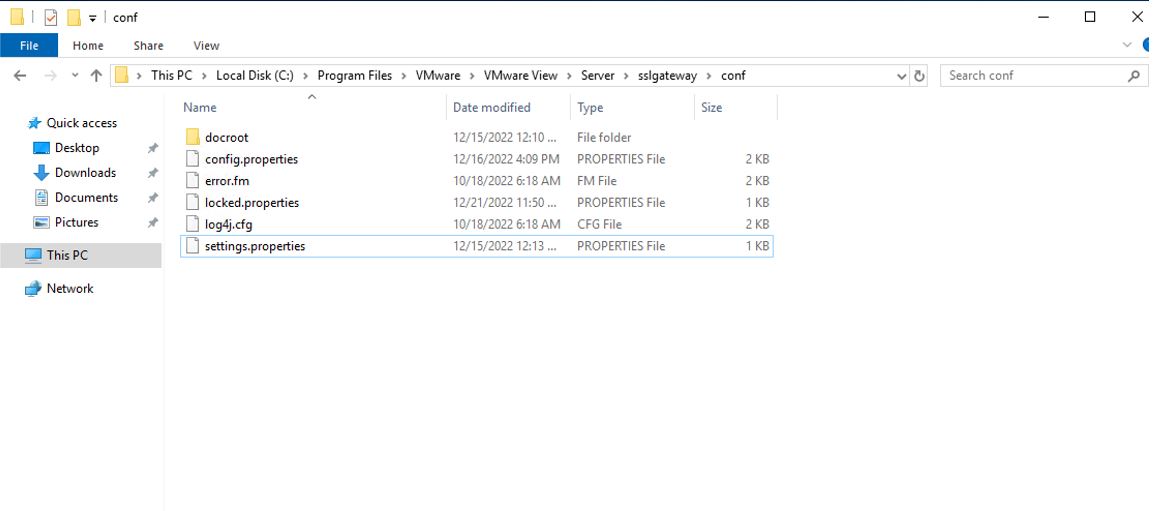The image size is (1155, 511).
Task: Click the Forward navigation arrow
Action: click(x=50, y=75)
